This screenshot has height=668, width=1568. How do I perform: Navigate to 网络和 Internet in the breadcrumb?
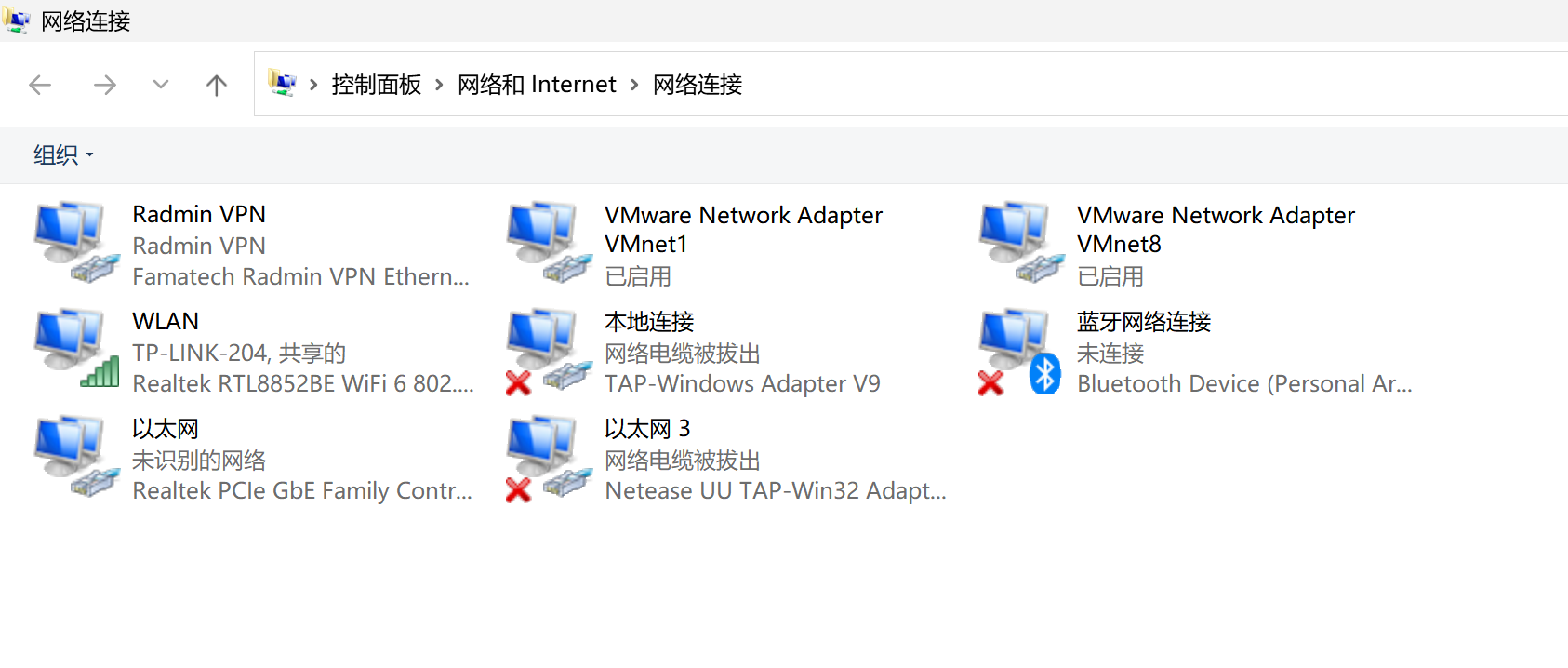pos(537,85)
